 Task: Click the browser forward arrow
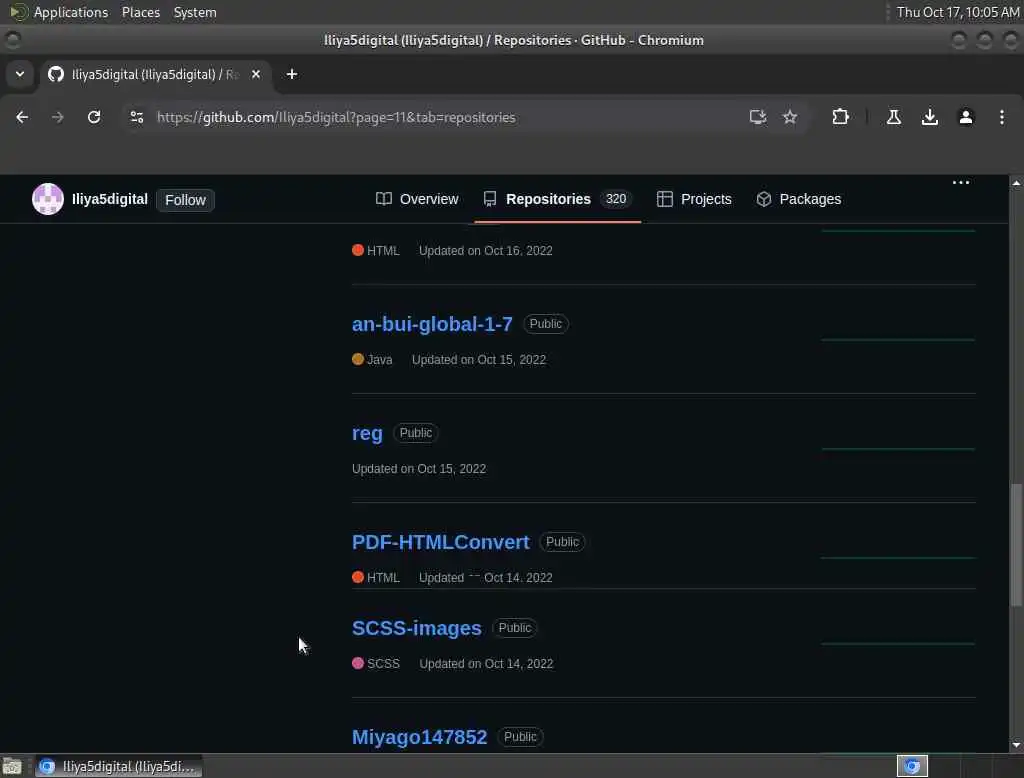[57, 117]
